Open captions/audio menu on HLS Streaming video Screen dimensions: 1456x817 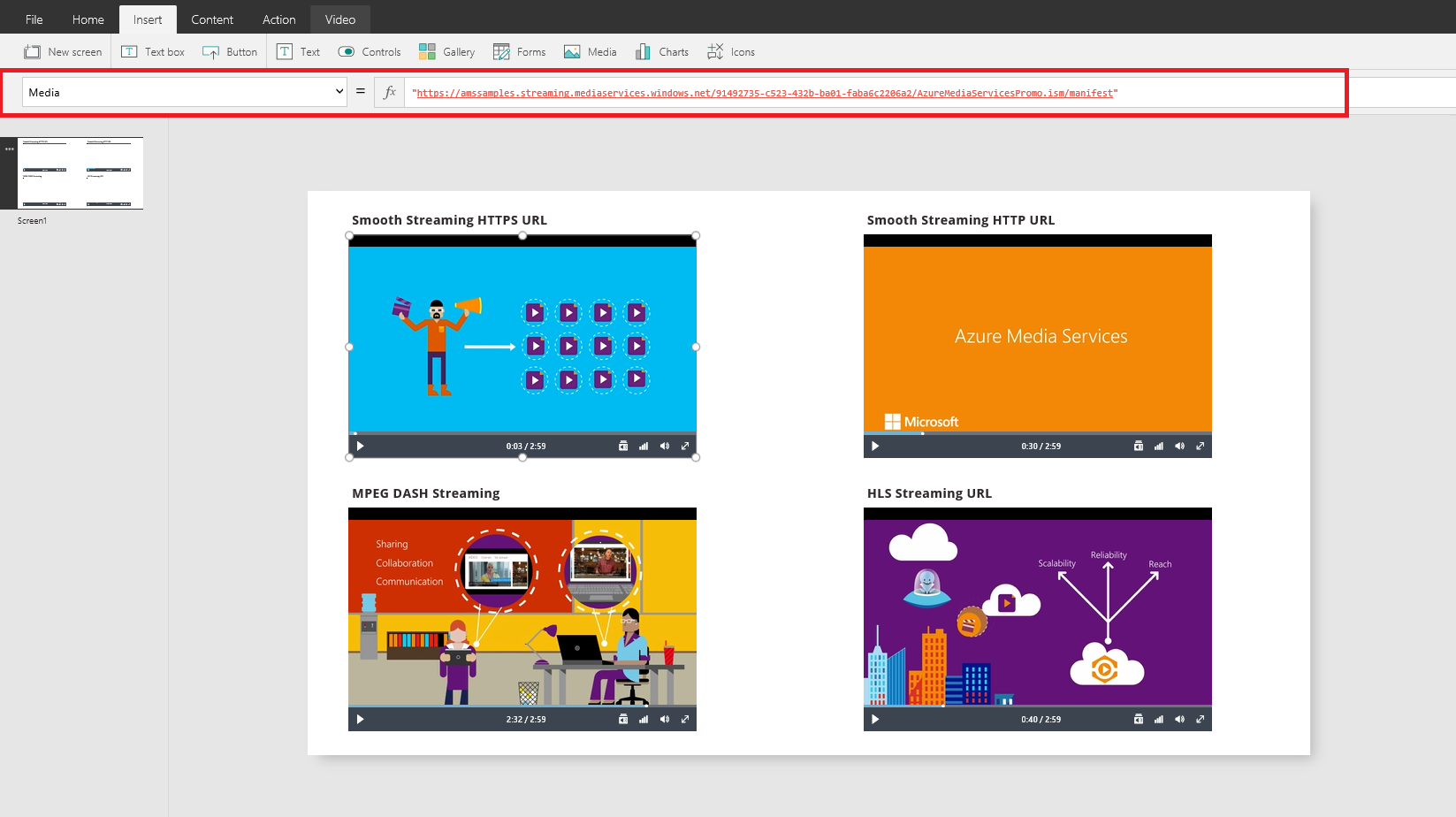tap(1139, 720)
